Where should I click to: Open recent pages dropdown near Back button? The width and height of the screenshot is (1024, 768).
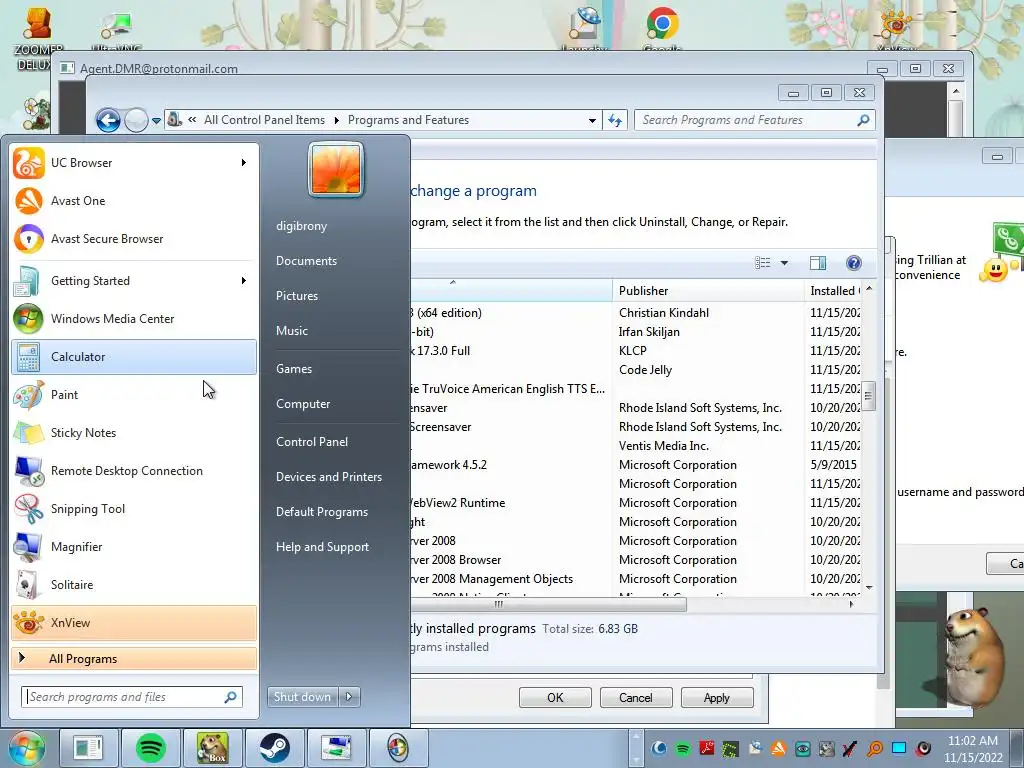pyautogui.click(x=156, y=121)
